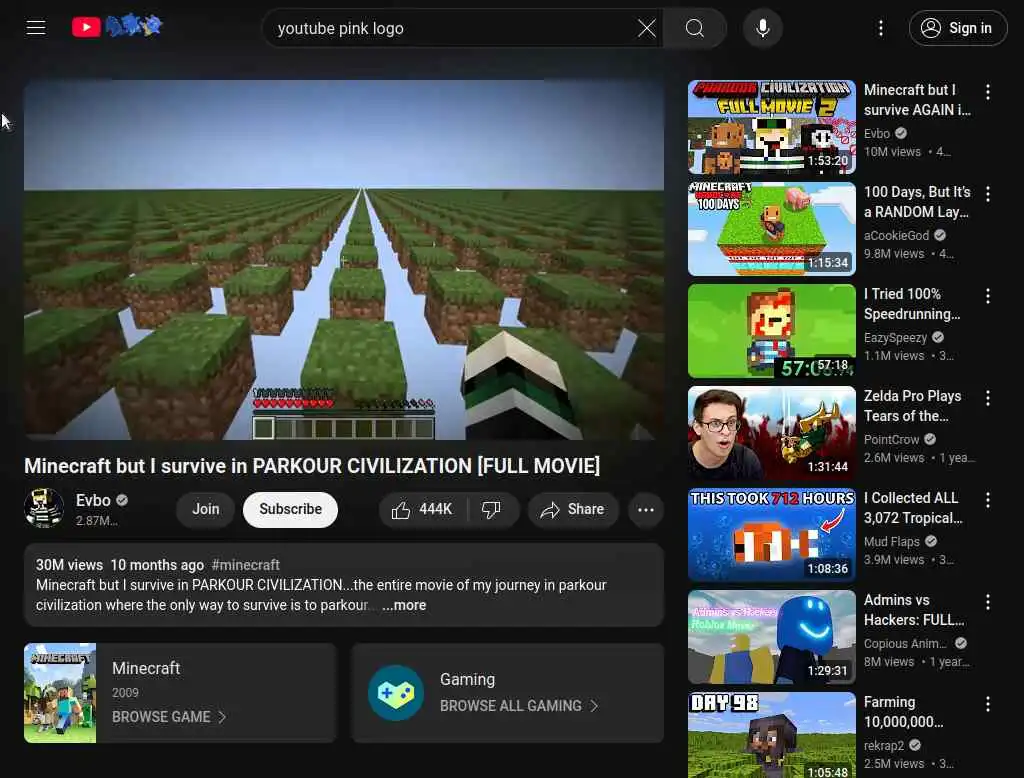Expand description with ...more

coord(404,606)
